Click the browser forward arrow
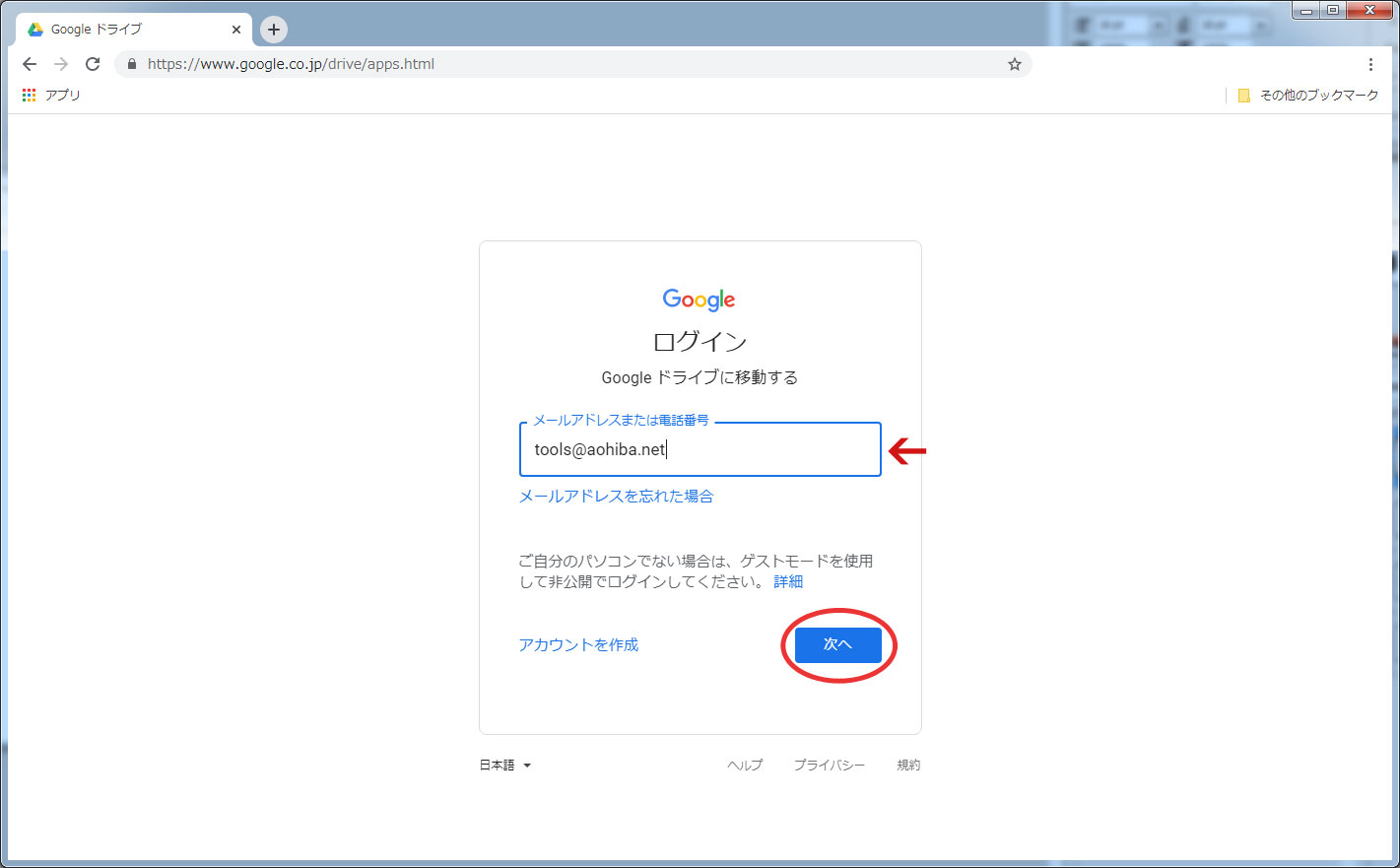 click(61, 64)
